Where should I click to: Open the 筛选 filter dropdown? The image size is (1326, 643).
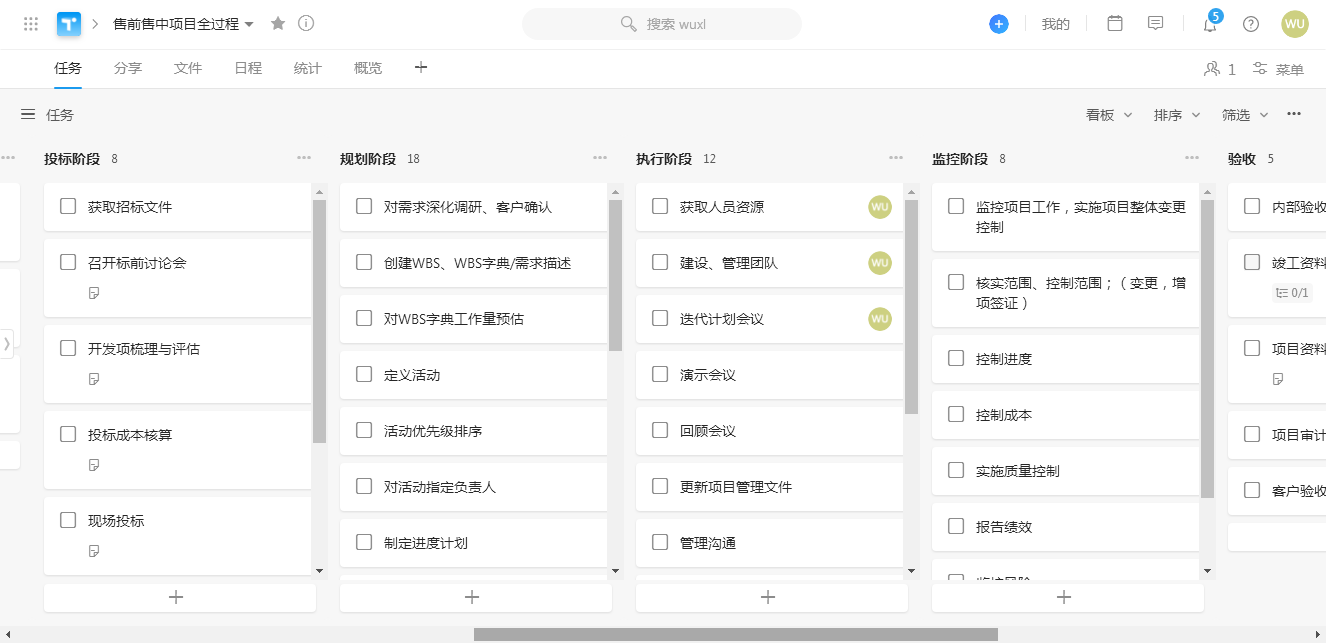[x=1245, y=115]
